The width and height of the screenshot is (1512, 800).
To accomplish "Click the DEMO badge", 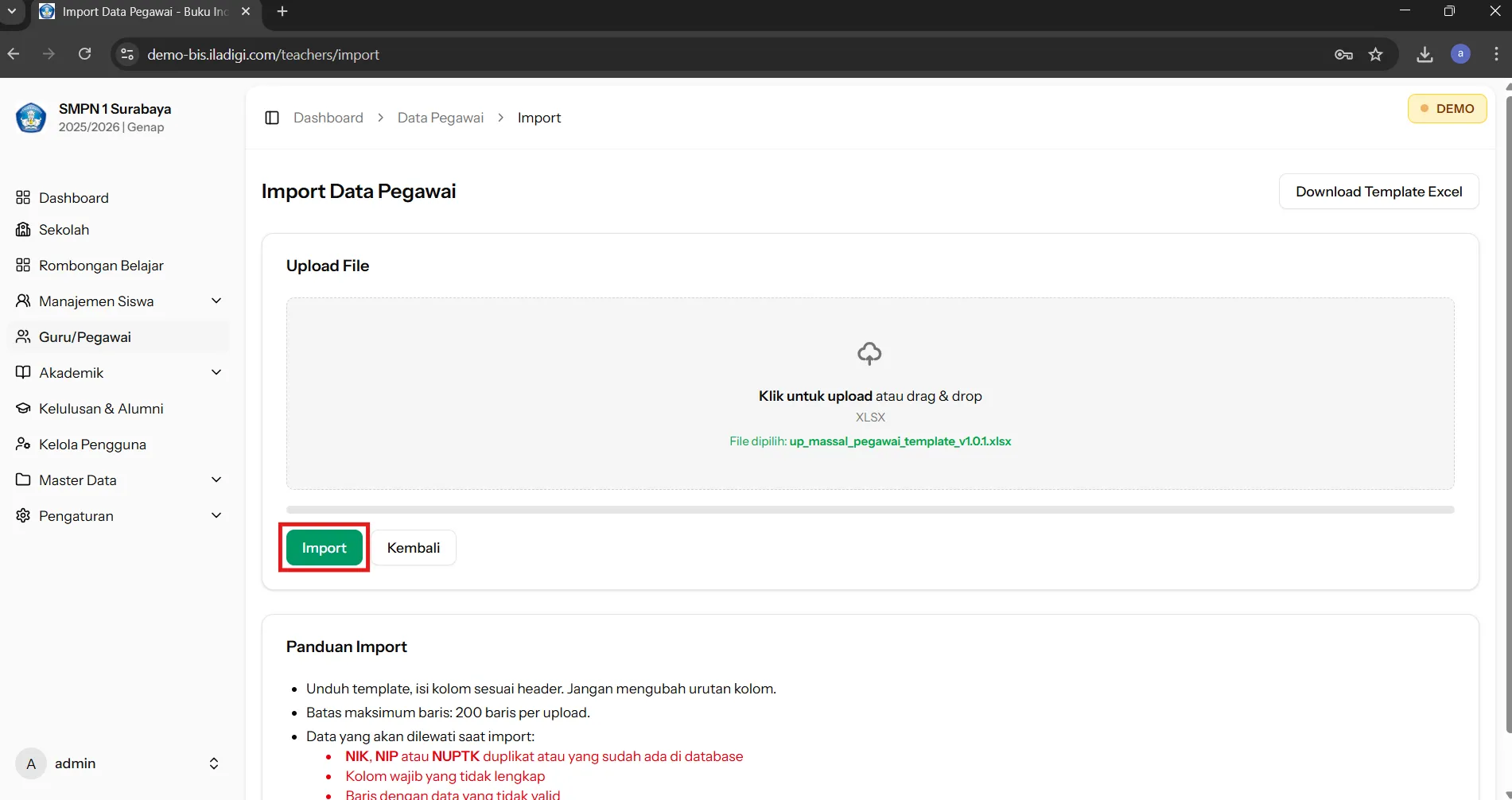I will (x=1447, y=108).
